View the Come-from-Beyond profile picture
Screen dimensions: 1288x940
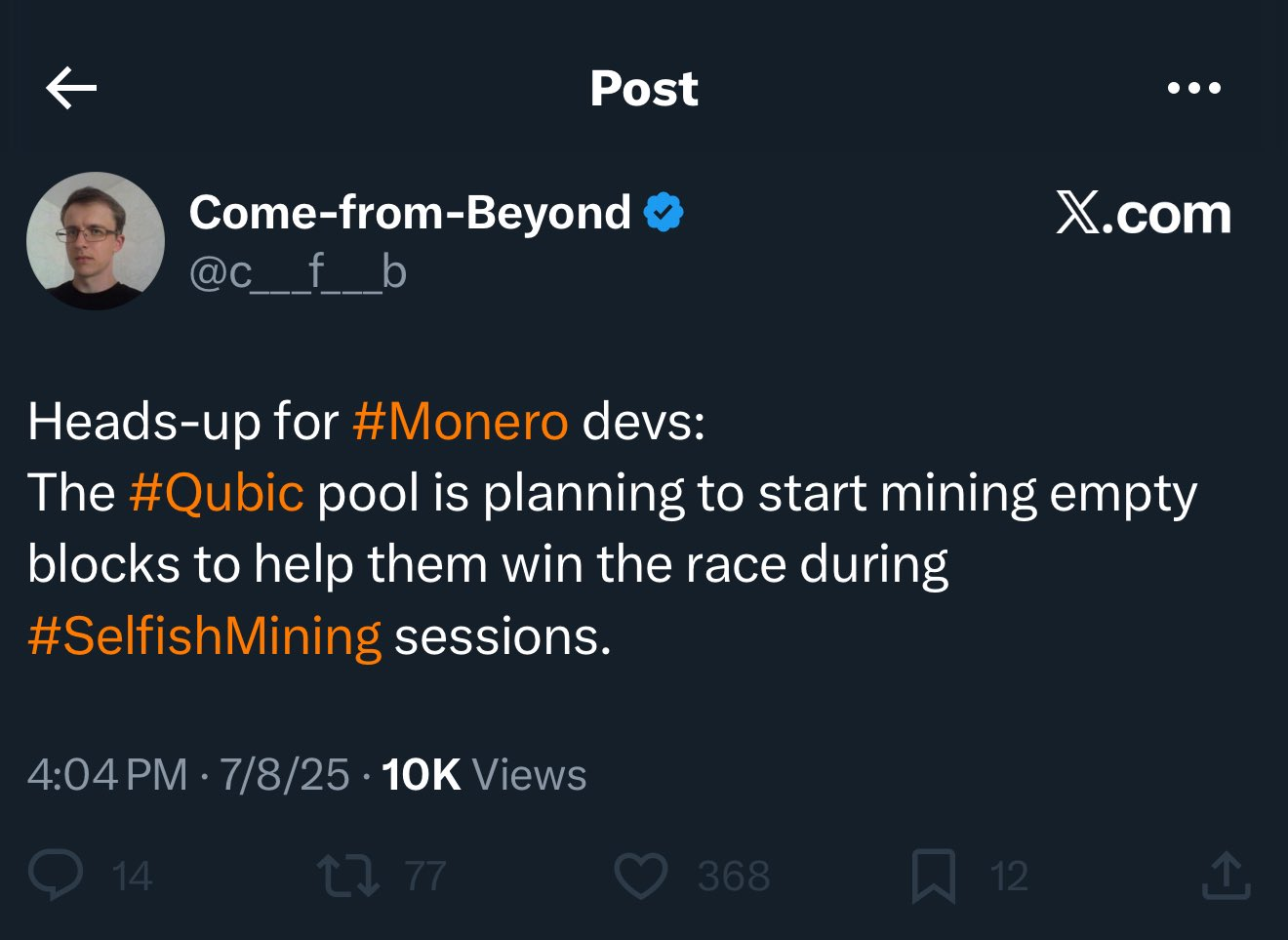[96, 241]
